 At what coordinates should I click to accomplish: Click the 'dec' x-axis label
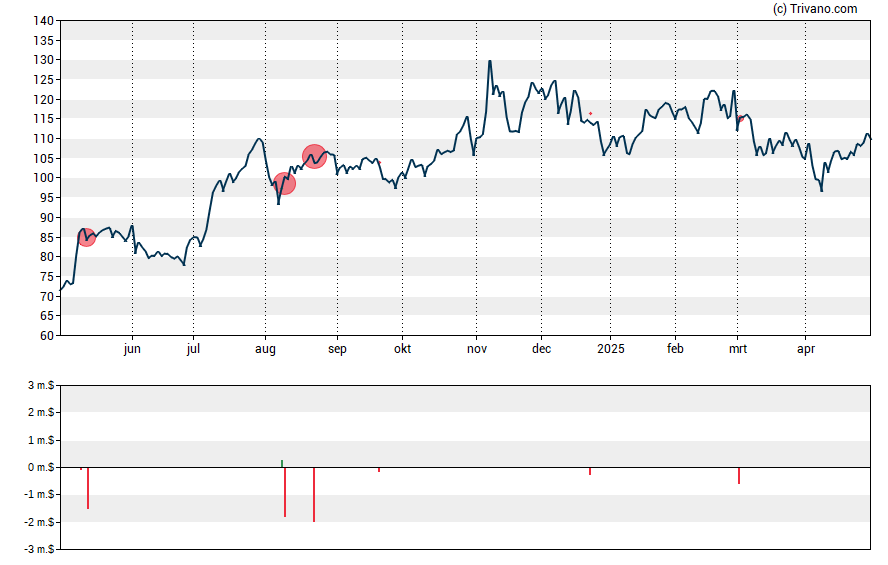point(541,349)
